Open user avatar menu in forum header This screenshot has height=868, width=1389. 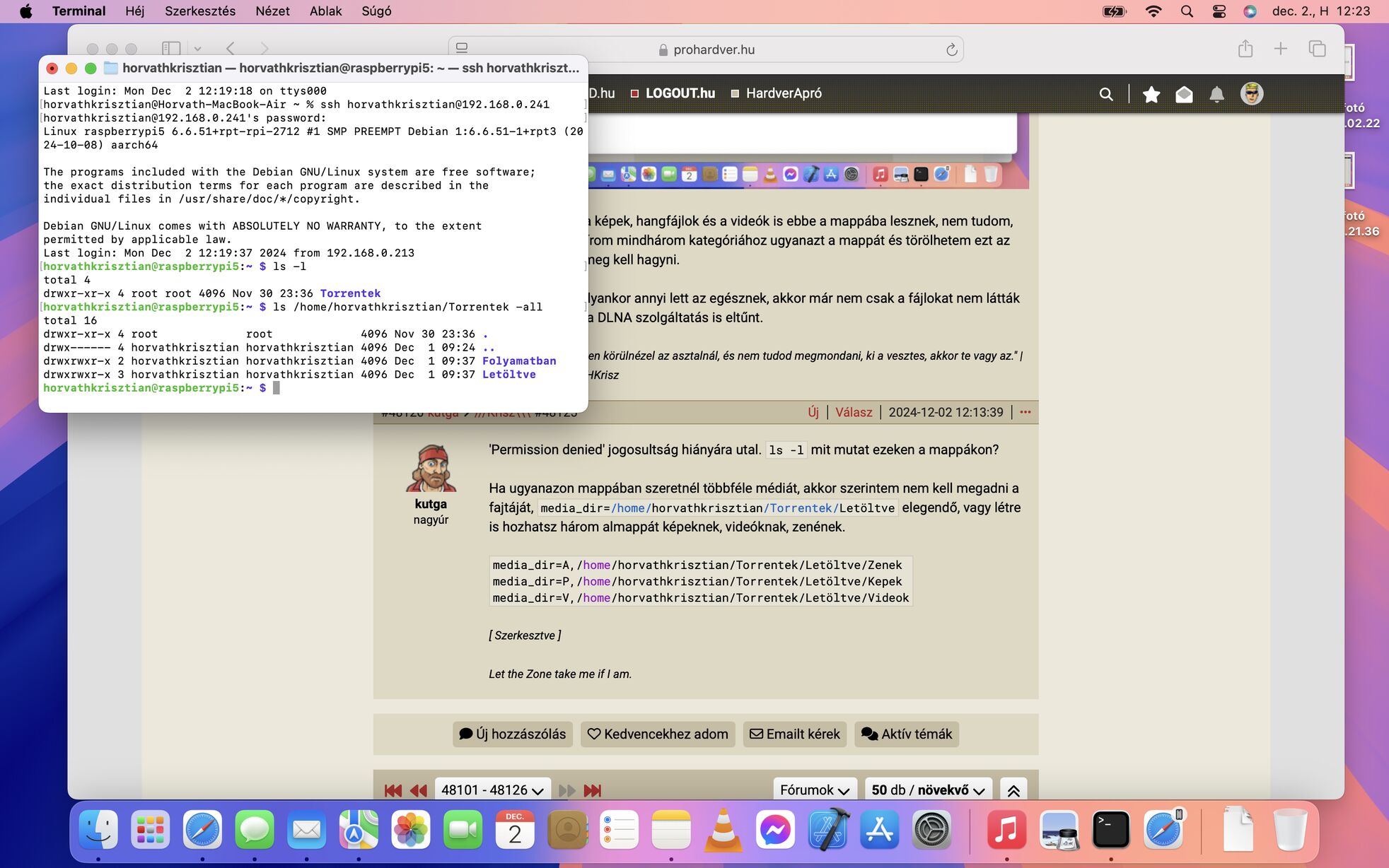pos(1252,93)
